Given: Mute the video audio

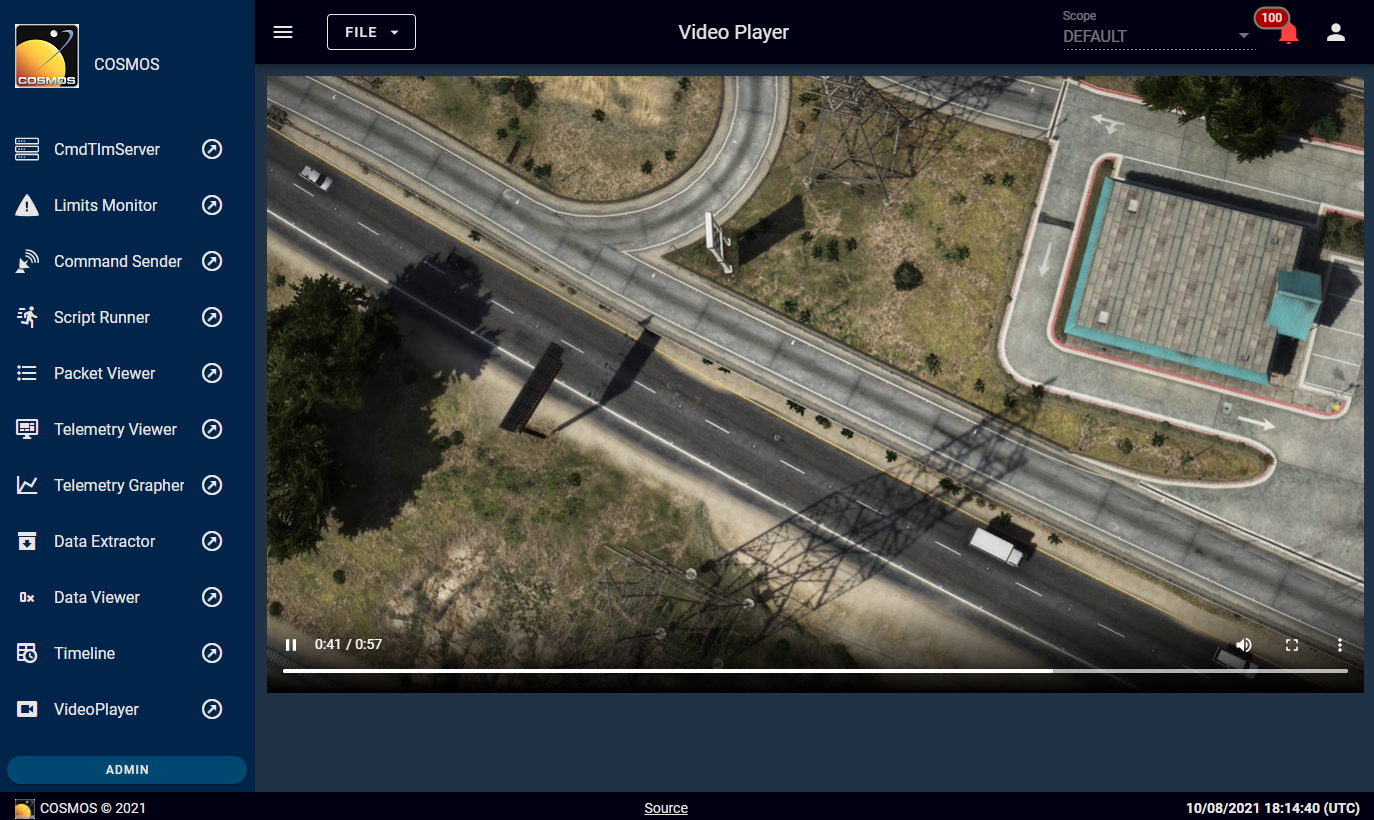Looking at the screenshot, I should pos(1243,645).
